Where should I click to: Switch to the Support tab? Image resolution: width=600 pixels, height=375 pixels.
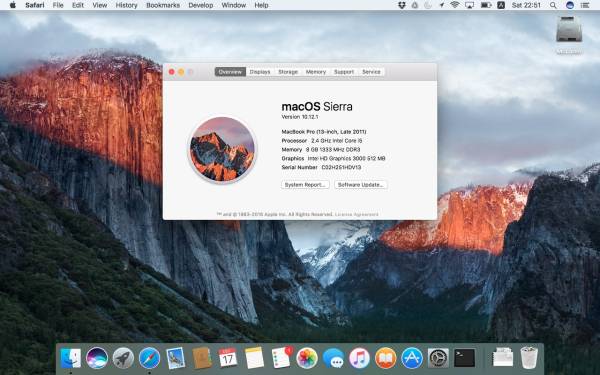click(344, 72)
